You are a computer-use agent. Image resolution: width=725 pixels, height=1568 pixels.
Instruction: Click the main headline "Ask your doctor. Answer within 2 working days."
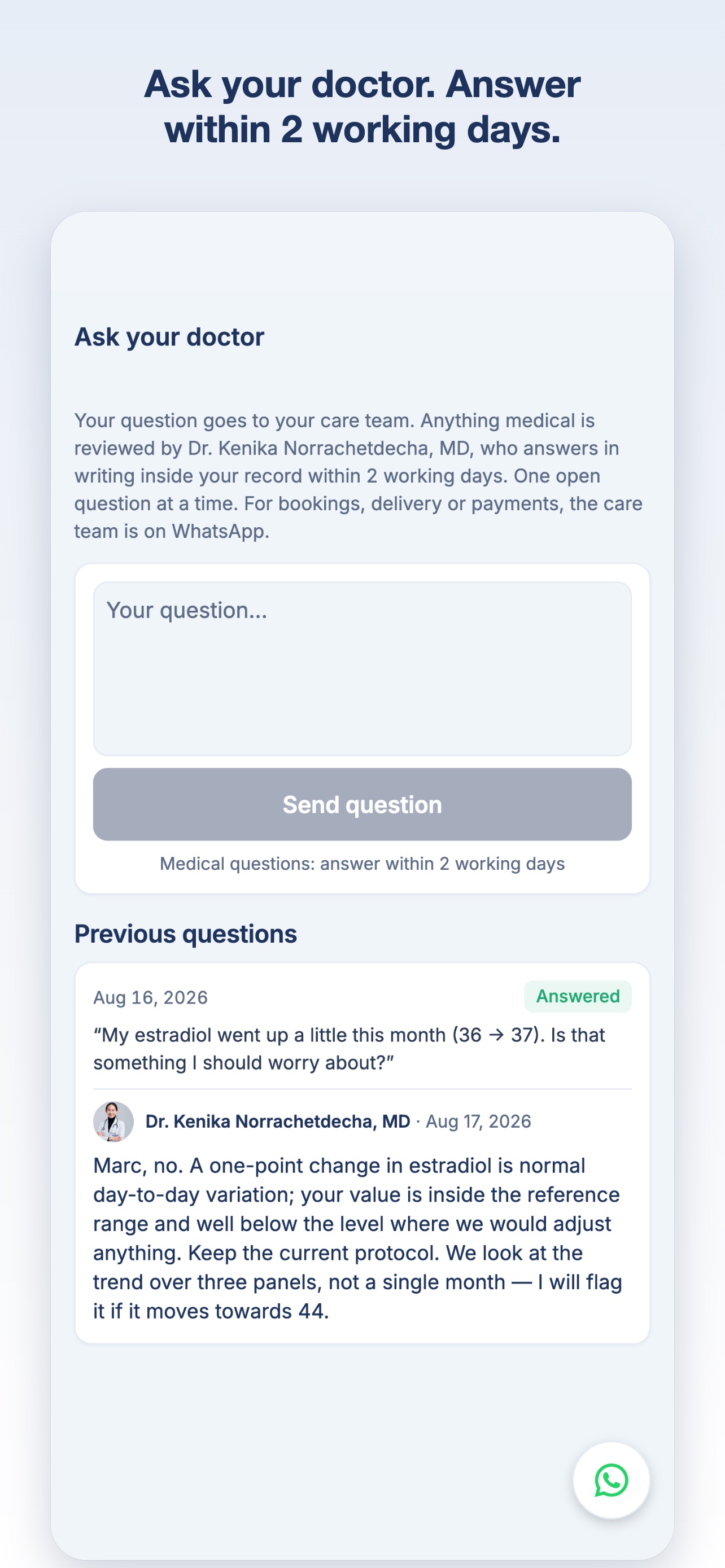(362, 107)
